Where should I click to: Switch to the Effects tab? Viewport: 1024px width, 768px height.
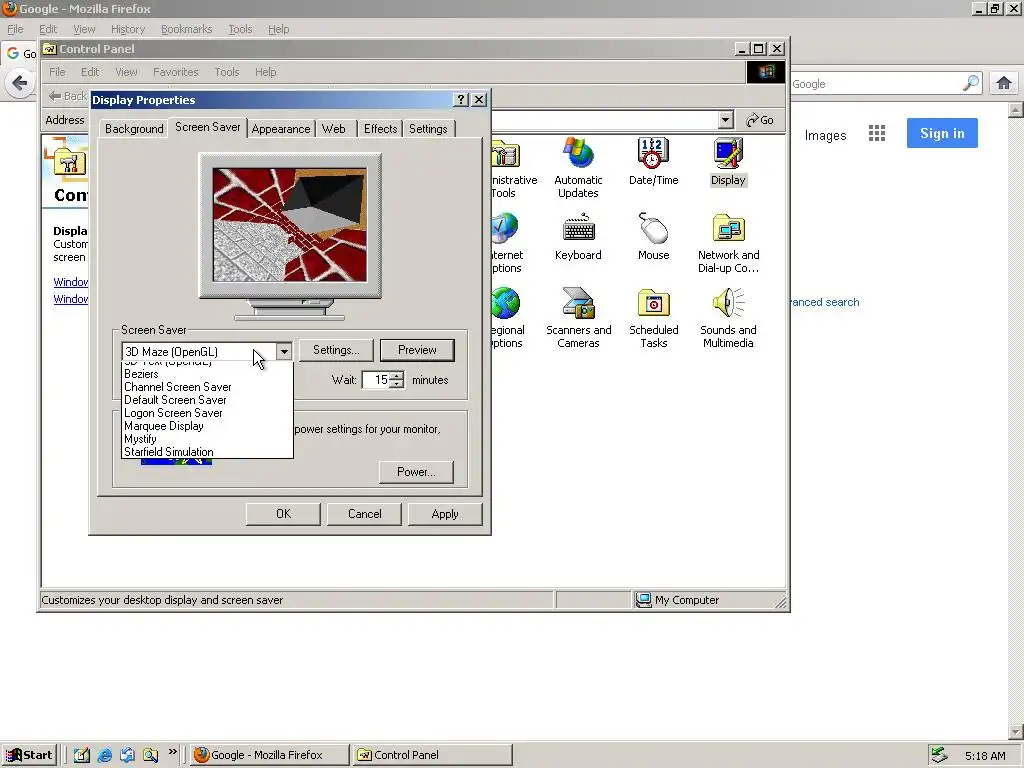tap(381, 129)
